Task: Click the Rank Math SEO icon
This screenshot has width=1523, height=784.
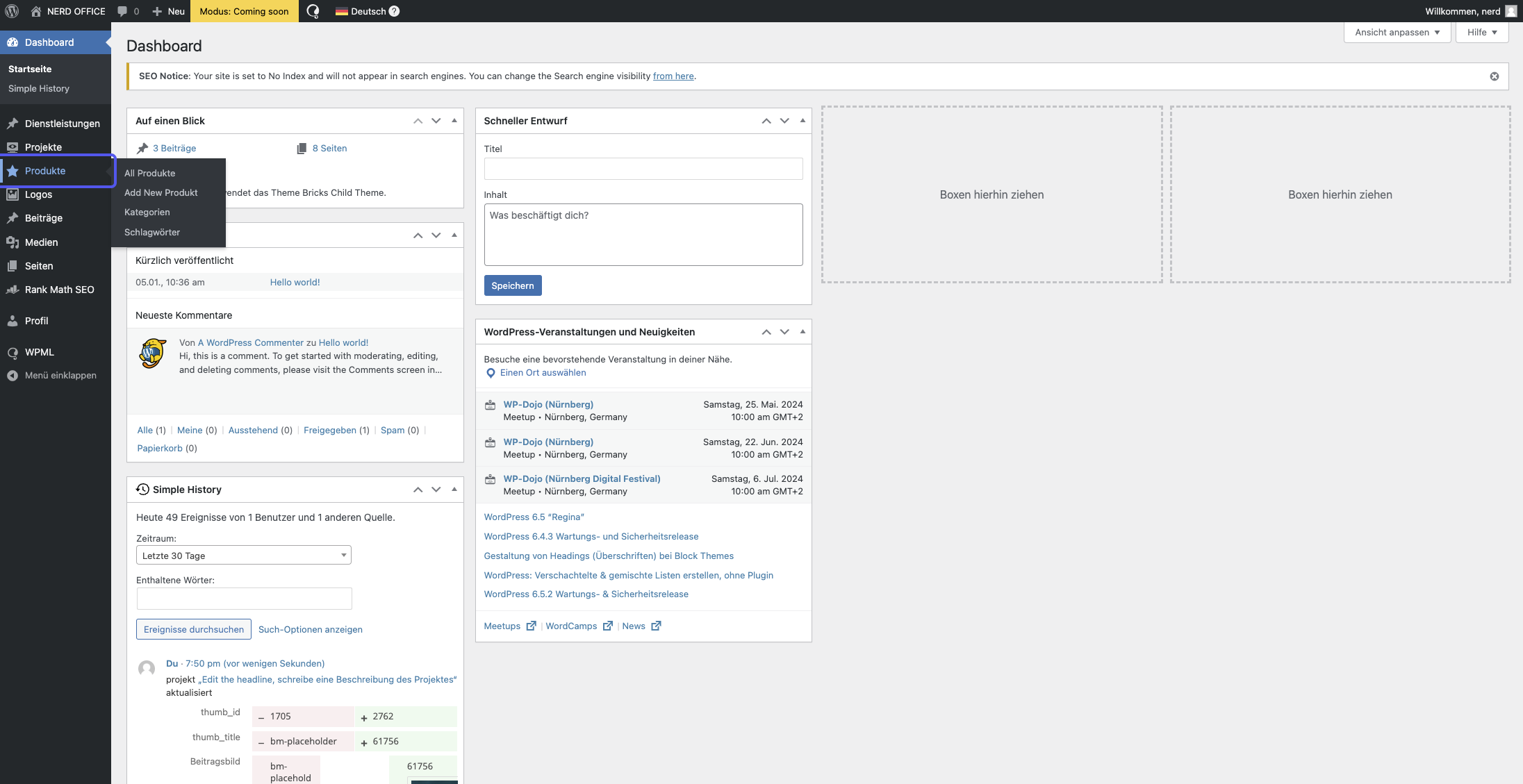Action: 13,290
